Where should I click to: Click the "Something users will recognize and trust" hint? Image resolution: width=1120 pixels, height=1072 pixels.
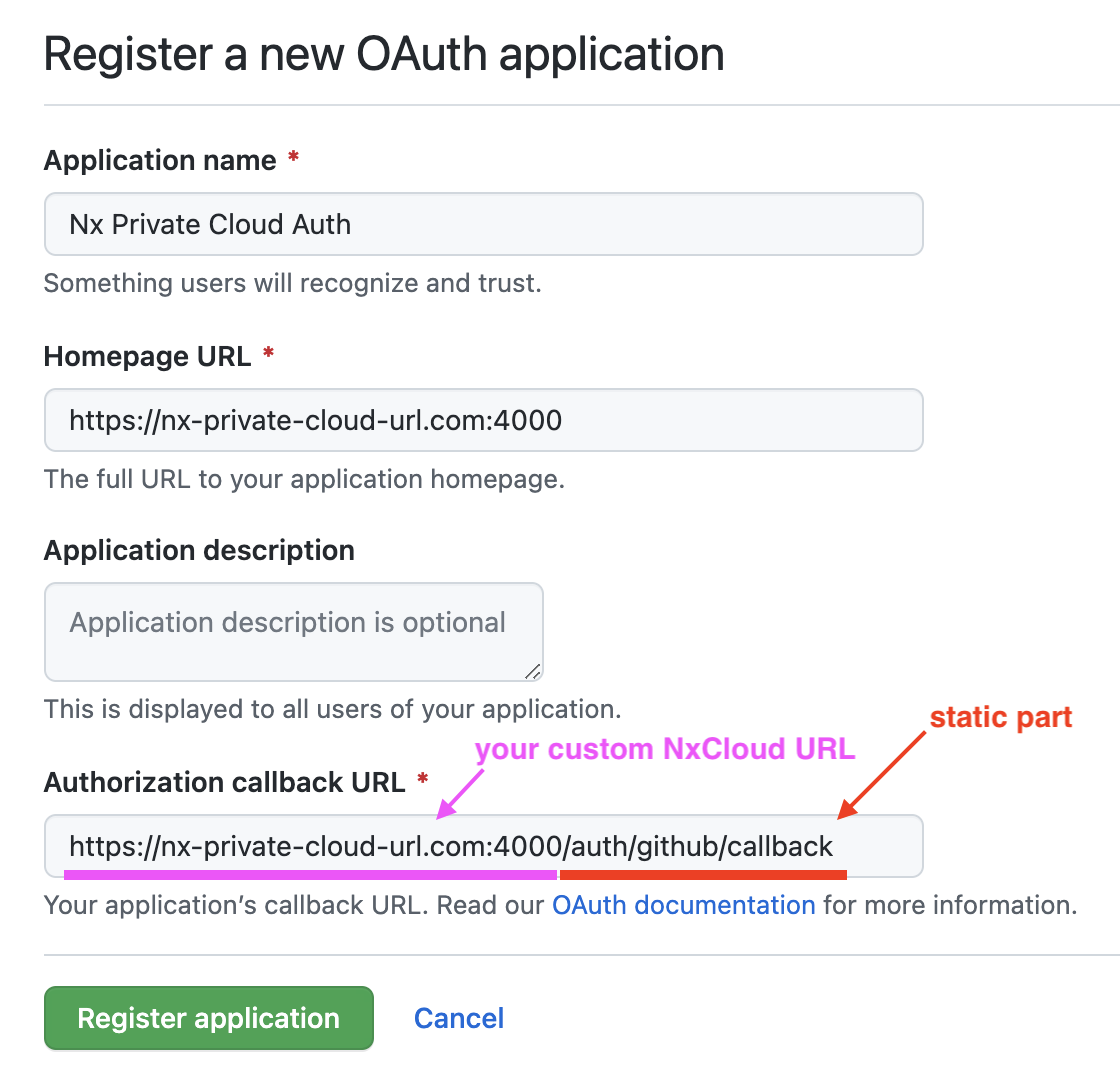(x=292, y=283)
